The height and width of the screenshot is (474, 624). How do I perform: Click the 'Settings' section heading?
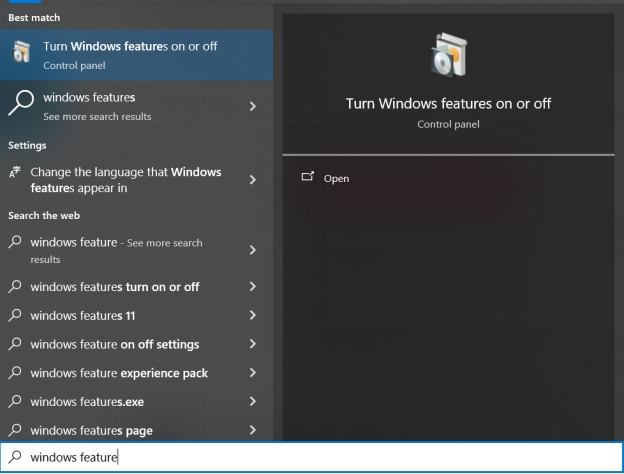coord(27,145)
